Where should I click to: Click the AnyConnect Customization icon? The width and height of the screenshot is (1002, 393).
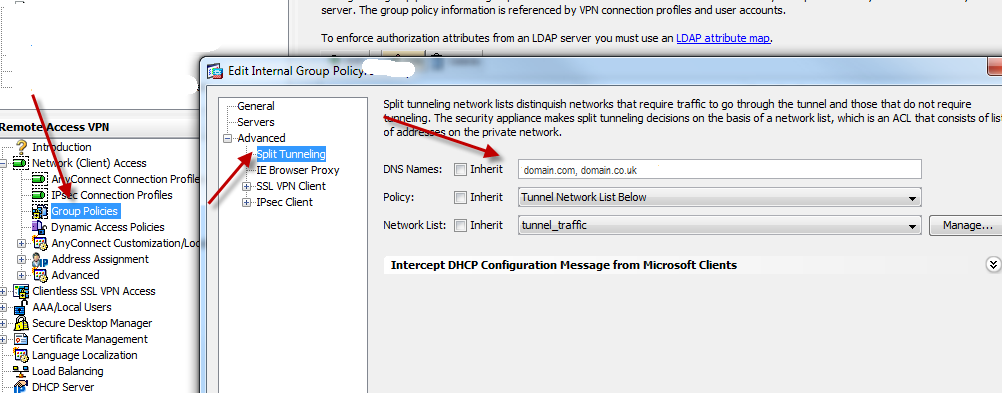40,243
